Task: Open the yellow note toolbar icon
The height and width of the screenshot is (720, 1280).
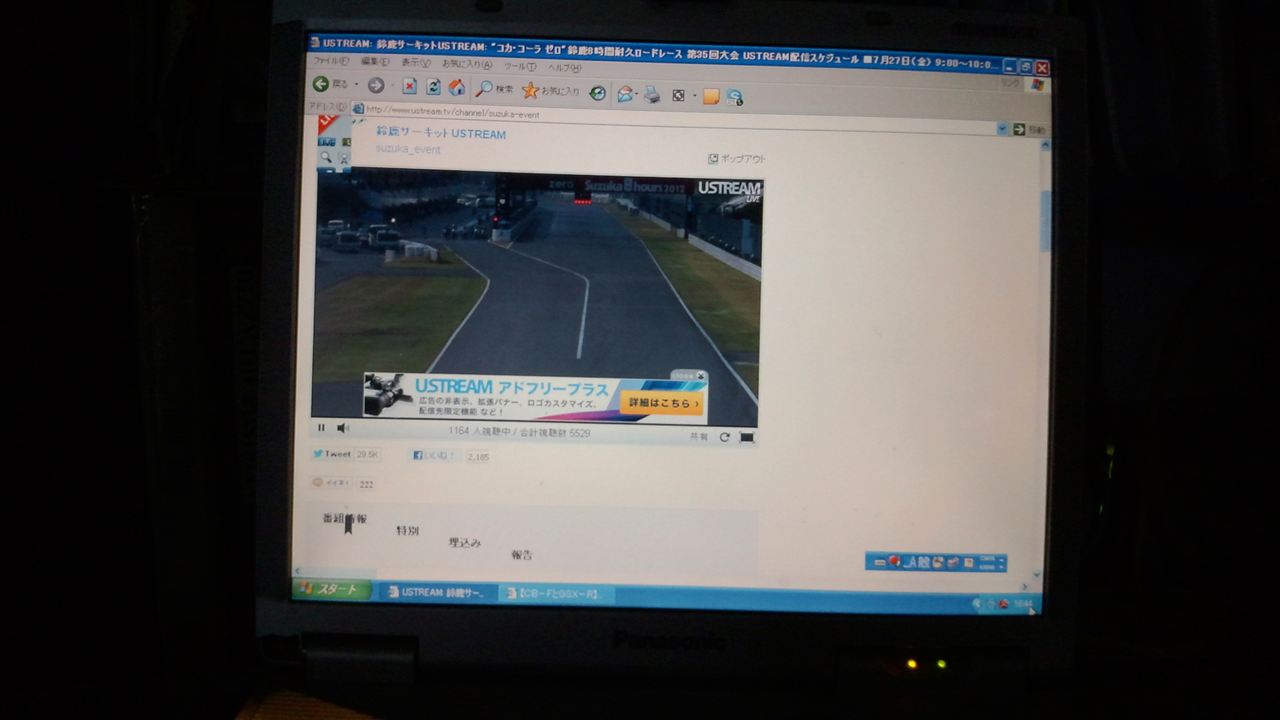Action: (711, 97)
